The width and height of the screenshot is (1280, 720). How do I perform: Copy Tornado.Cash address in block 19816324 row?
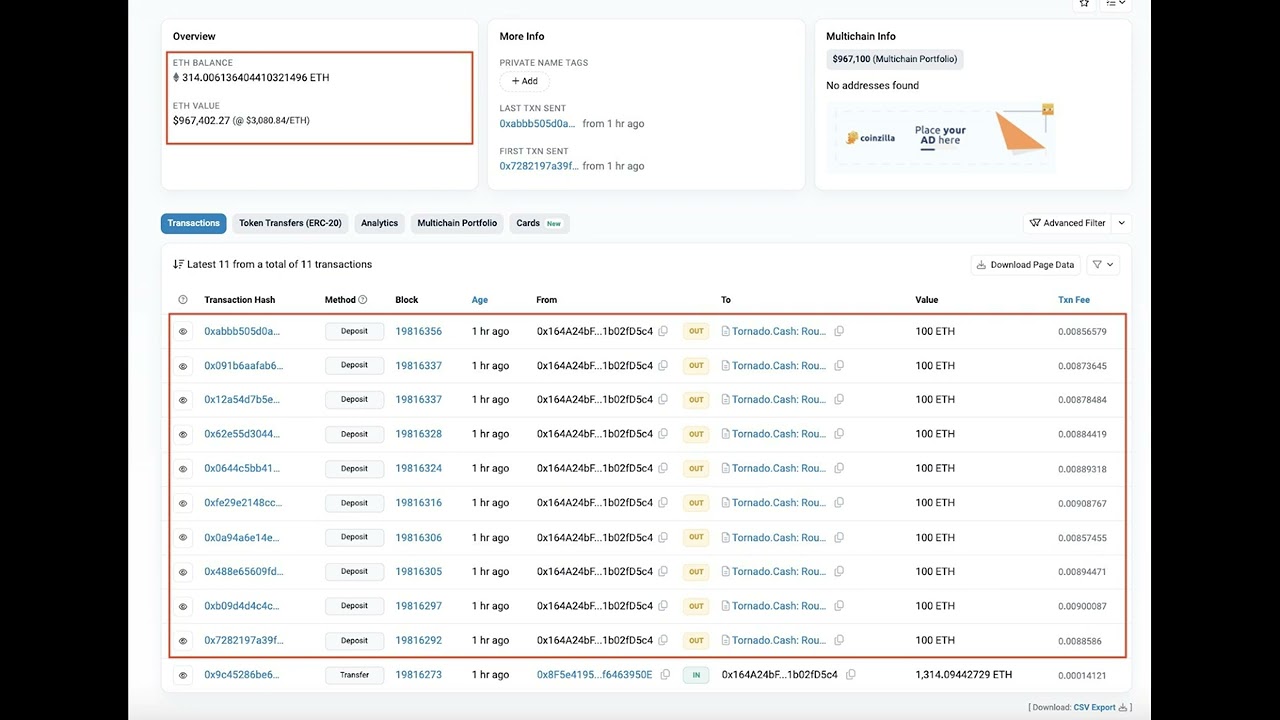coord(839,468)
